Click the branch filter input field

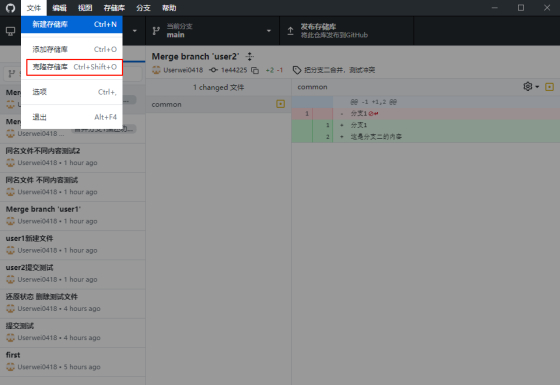point(72,74)
